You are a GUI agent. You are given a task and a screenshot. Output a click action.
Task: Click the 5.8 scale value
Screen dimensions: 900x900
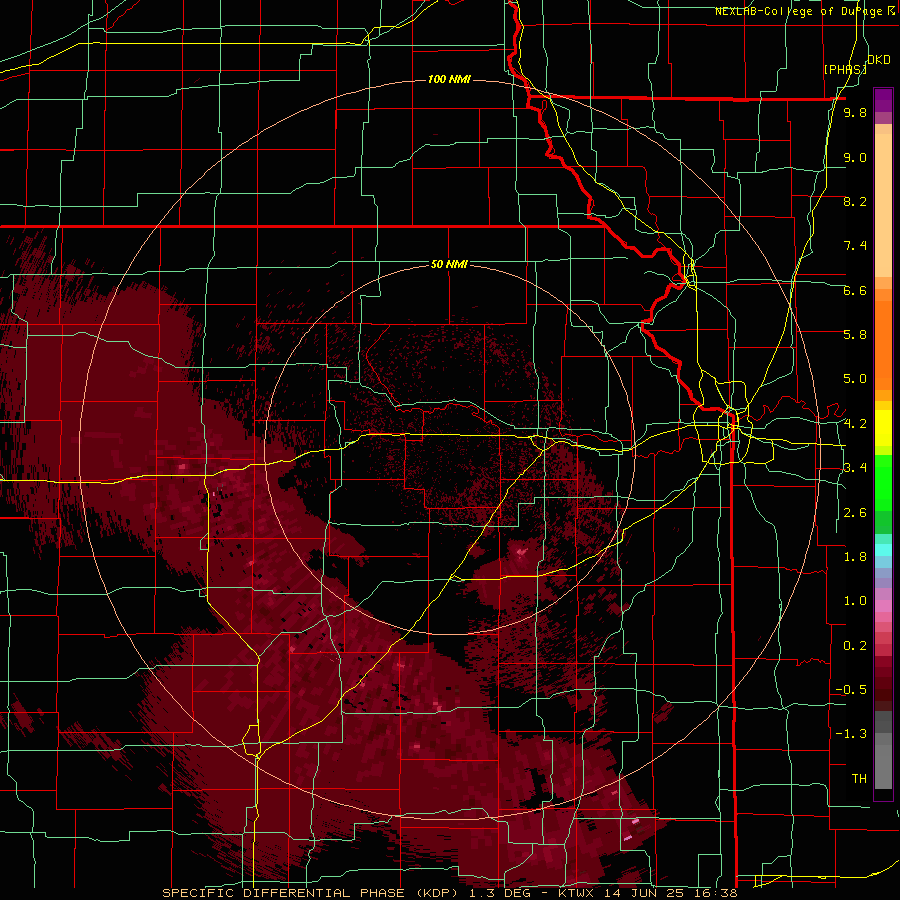pos(855,335)
